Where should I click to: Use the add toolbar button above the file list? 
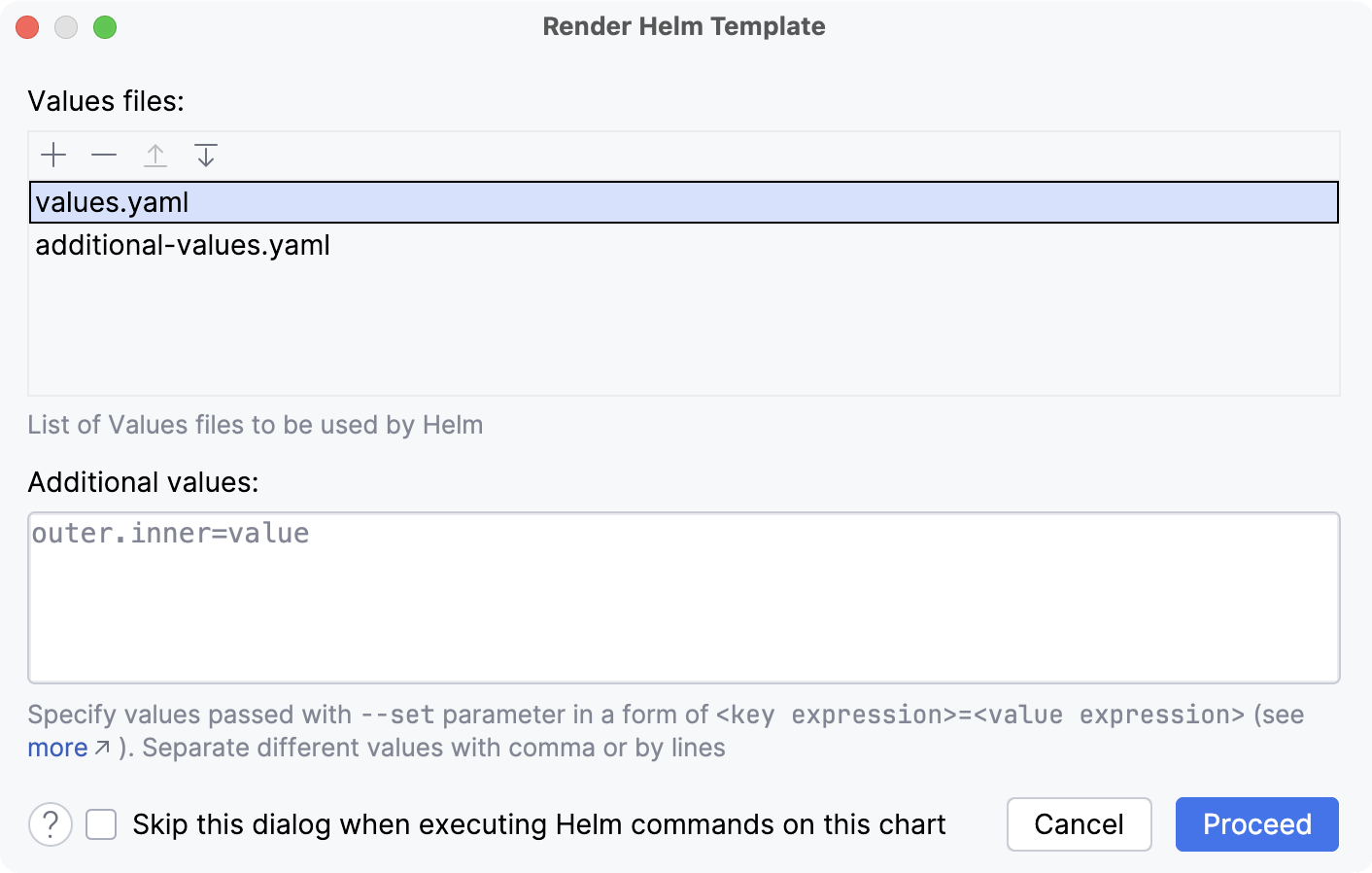[53, 155]
